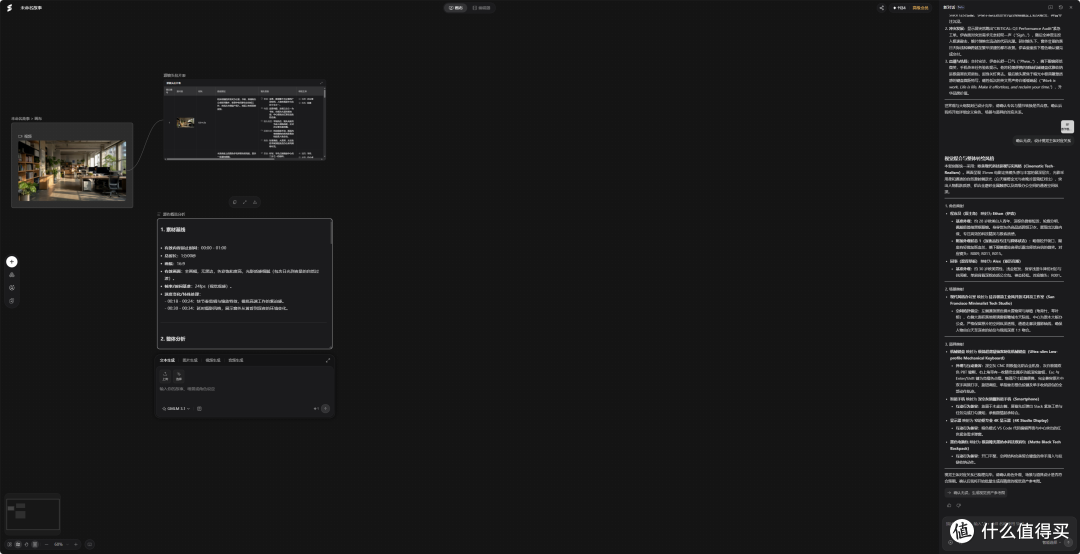Open keyboard shortcuts icon at bottom left
Image resolution: width=1080 pixels, height=554 pixels.
(x=90, y=544)
